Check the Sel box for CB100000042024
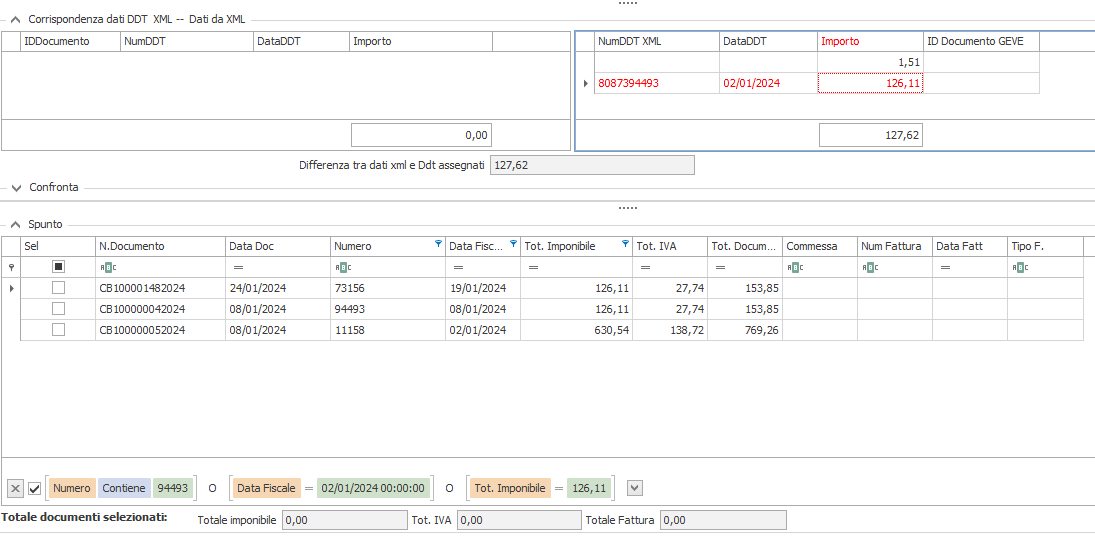This screenshot has width=1095, height=536. 59,308
